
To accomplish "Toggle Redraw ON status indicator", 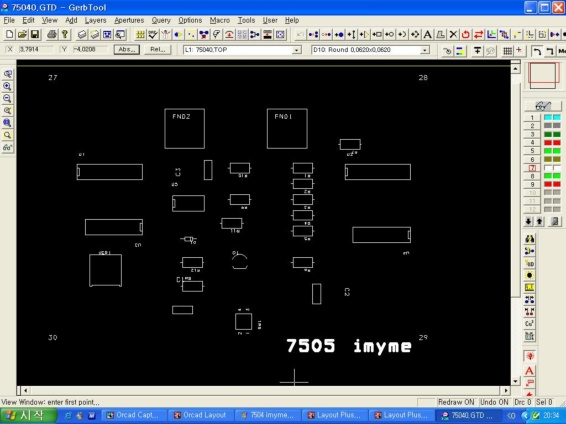I will point(456,402).
